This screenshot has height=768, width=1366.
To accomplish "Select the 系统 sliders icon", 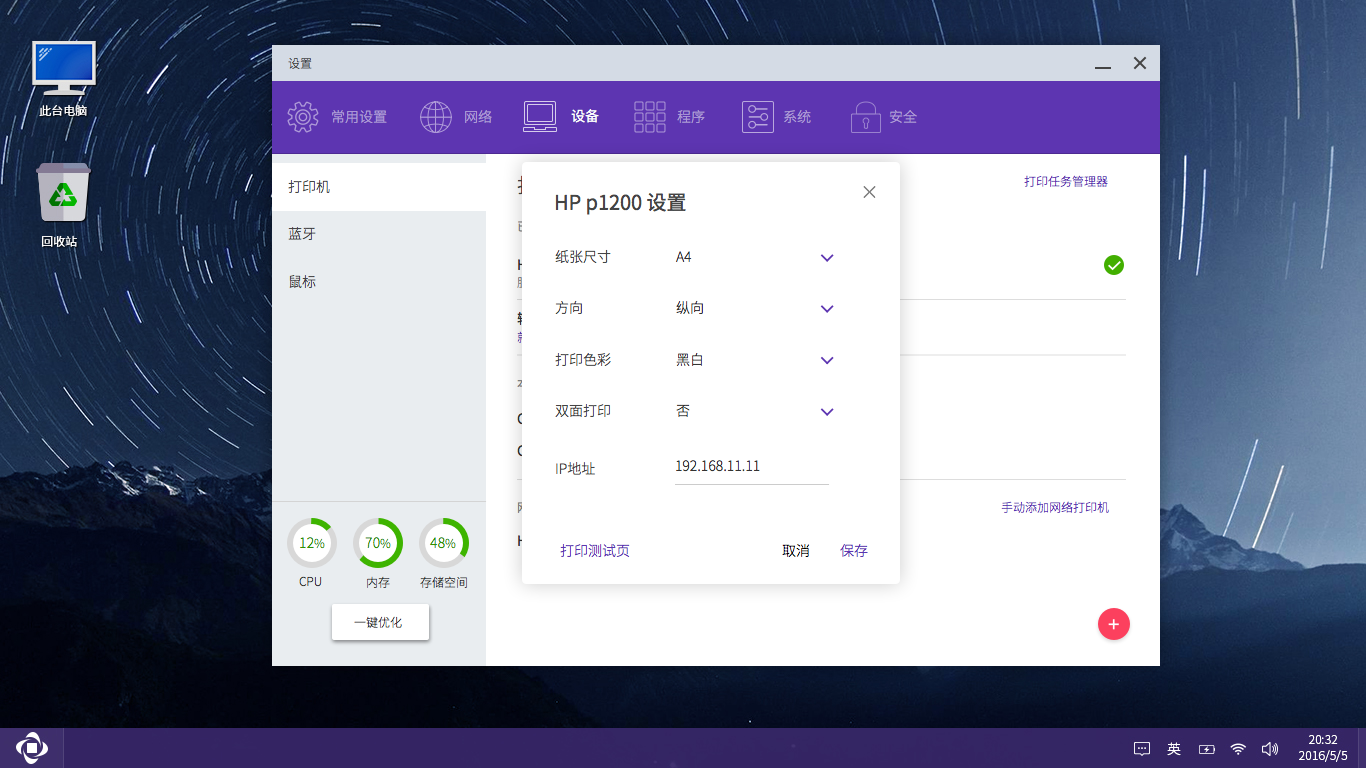I will pos(758,117).
